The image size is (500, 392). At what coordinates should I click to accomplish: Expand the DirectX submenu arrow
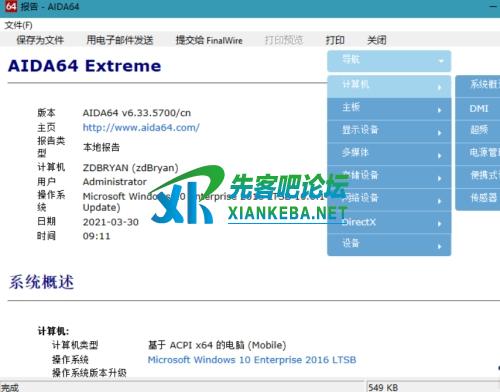(x=440, y=224)
